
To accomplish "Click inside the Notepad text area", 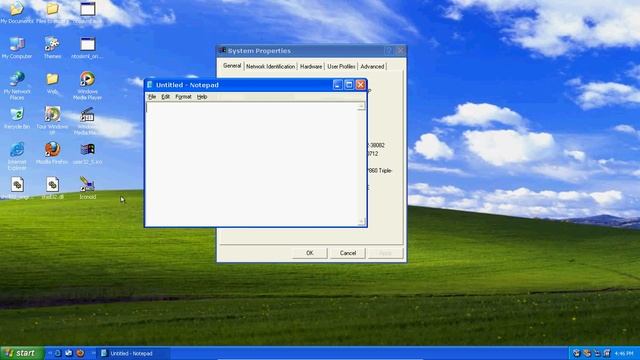I will point(251,164).
